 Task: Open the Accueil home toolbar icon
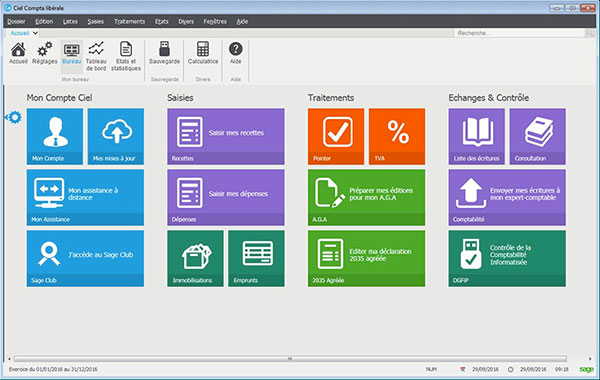[18, 53]
